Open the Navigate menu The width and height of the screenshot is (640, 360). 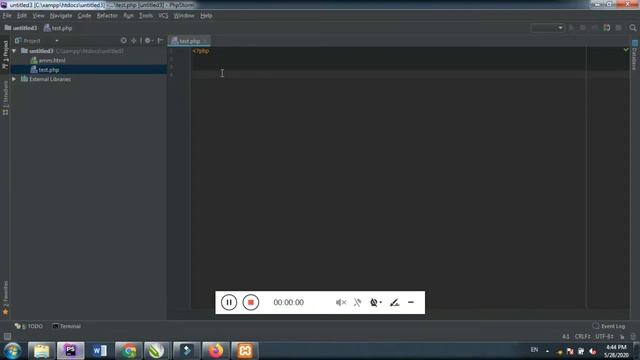point(61,16)
